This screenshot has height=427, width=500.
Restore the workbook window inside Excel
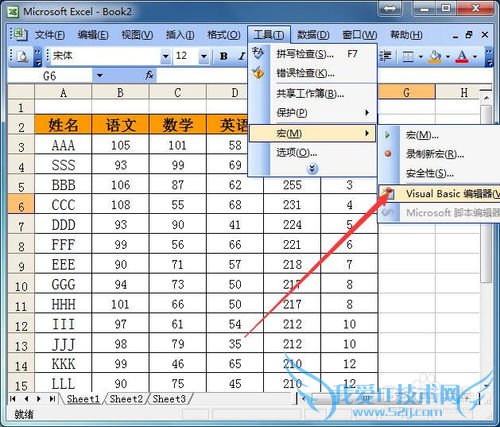pos(469,34)
